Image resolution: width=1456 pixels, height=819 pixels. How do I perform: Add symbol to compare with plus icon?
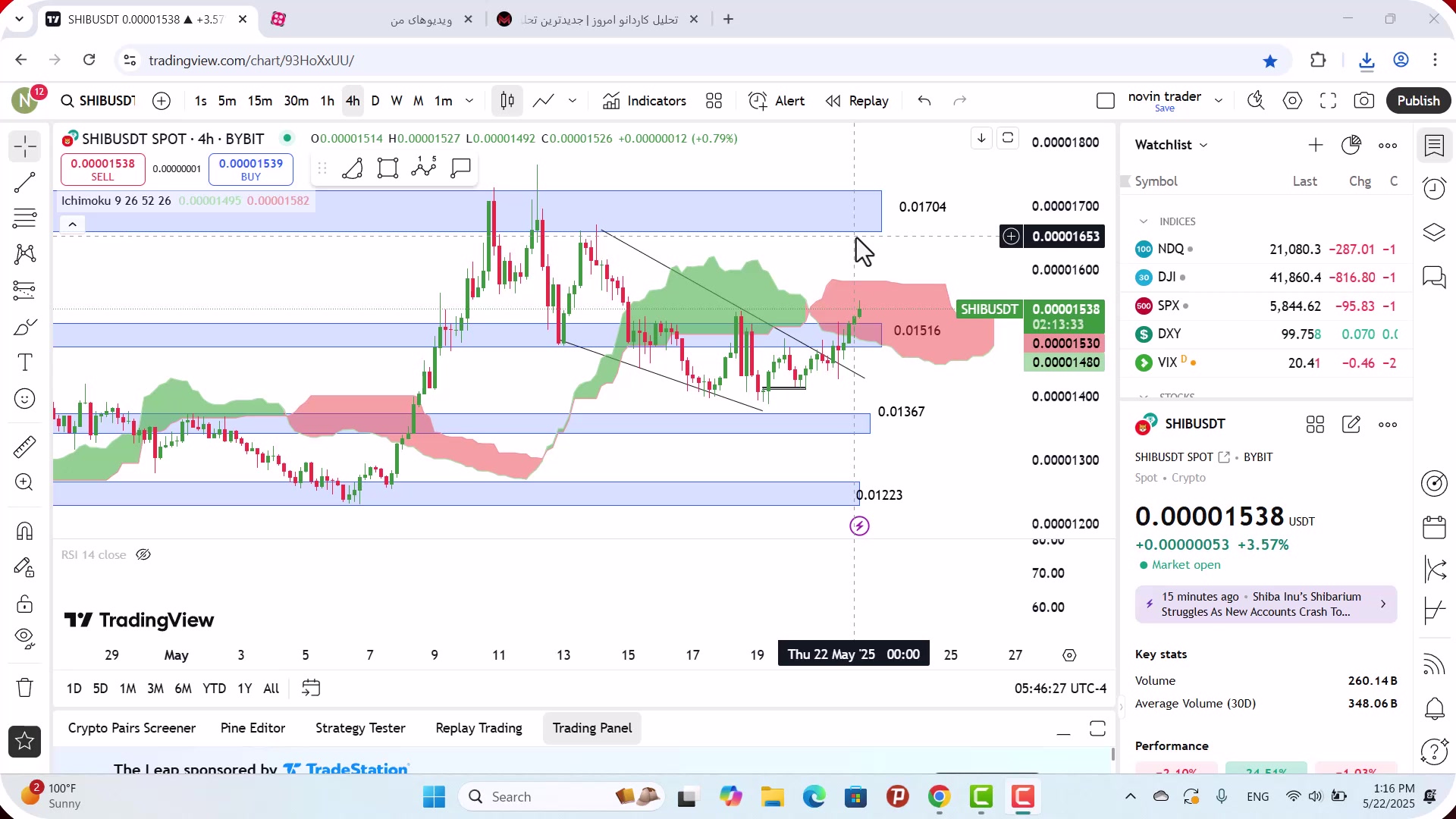coord(162,101)
